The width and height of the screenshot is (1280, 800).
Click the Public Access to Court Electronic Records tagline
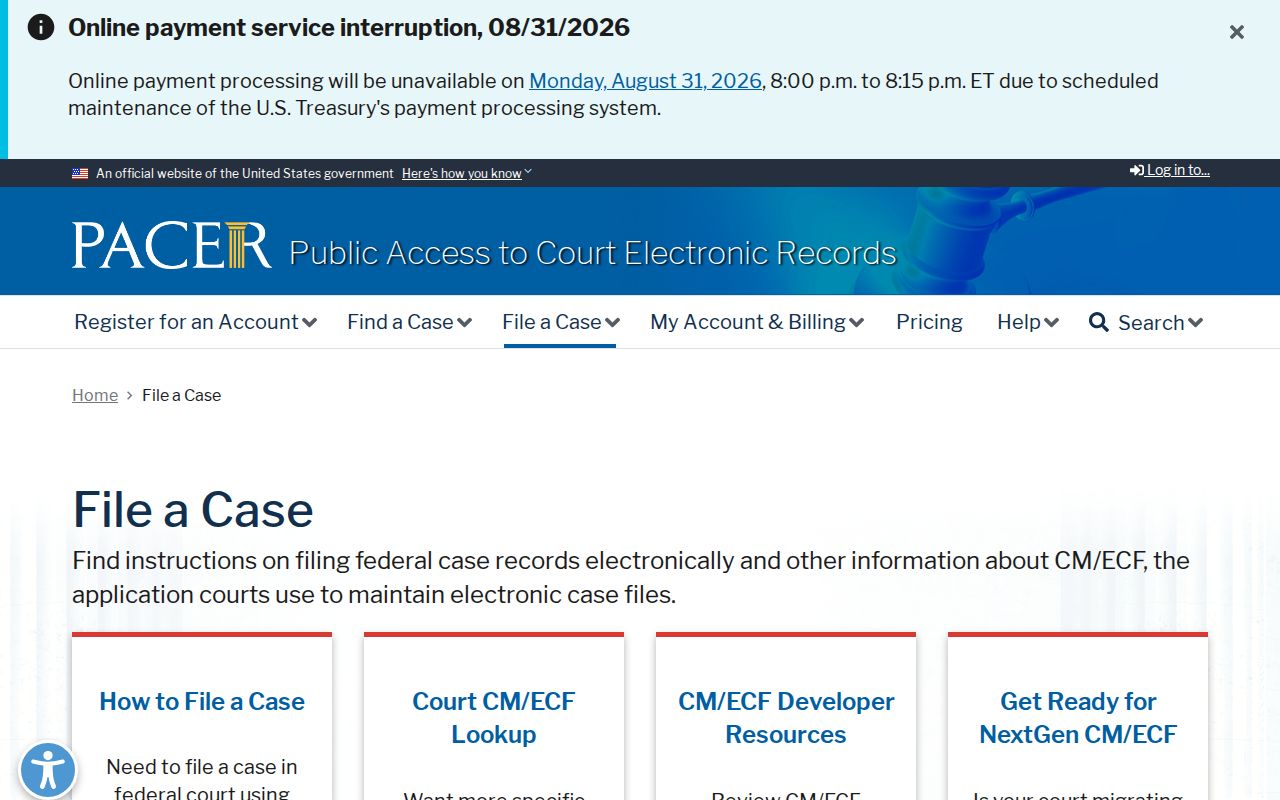[x=593, y=253]
